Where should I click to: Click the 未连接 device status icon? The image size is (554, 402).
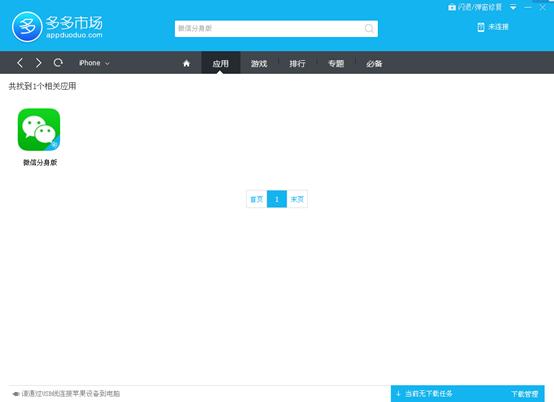click(481, 27)
